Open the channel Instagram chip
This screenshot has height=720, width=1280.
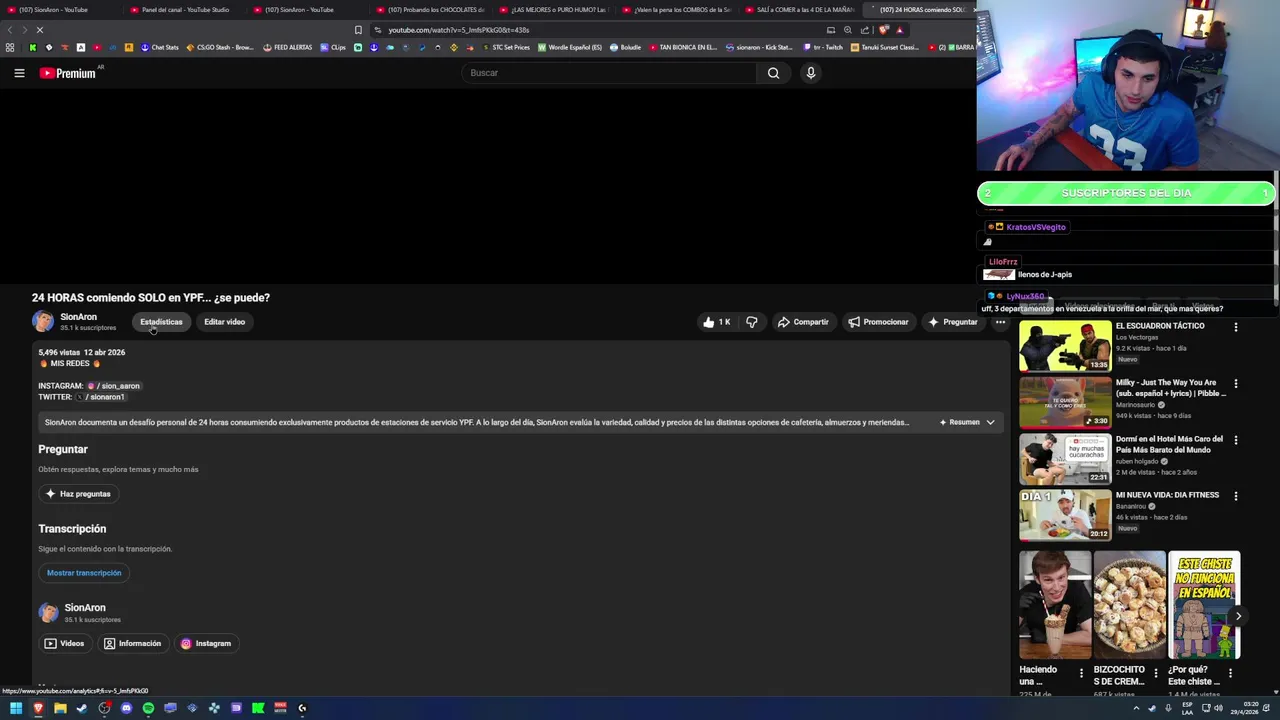[206, 644]
